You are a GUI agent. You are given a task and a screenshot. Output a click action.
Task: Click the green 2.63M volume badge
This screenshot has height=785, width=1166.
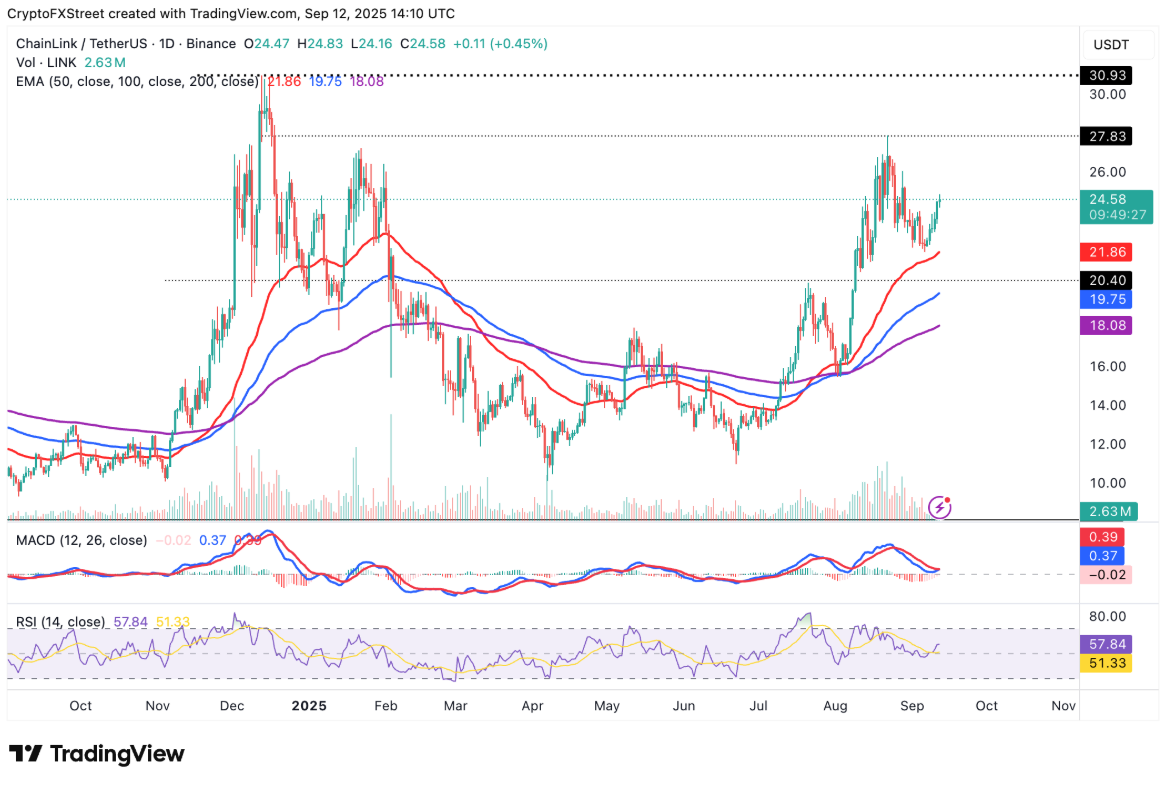[x=1107, y=510]
